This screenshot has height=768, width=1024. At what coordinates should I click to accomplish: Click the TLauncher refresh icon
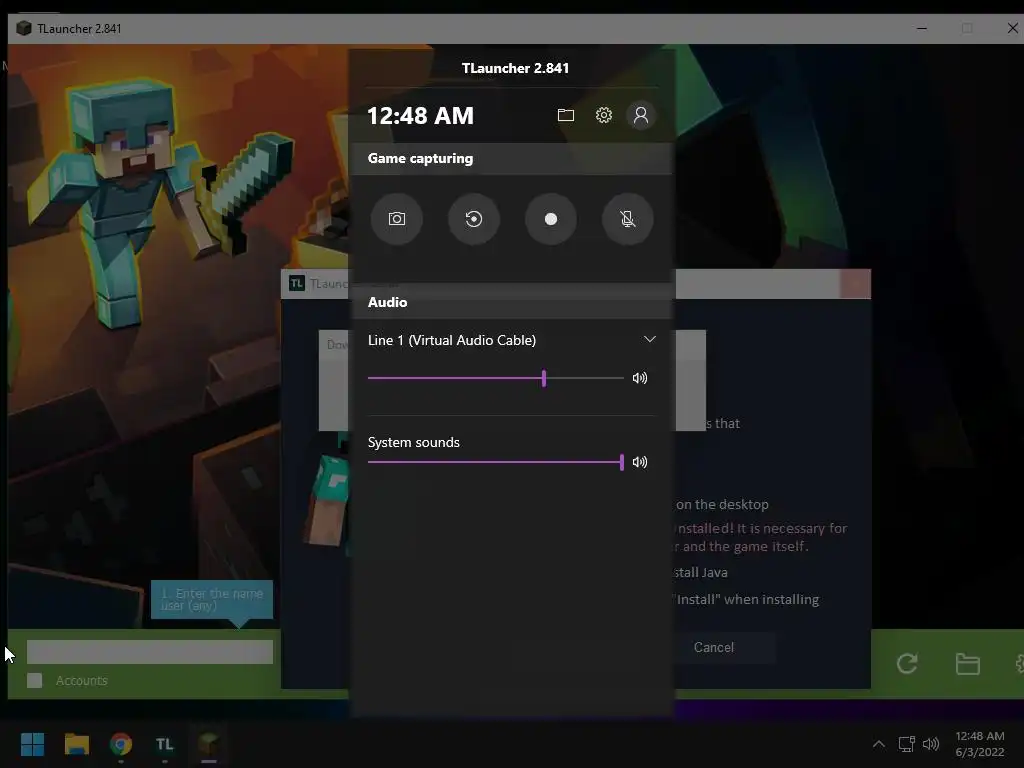907,664
